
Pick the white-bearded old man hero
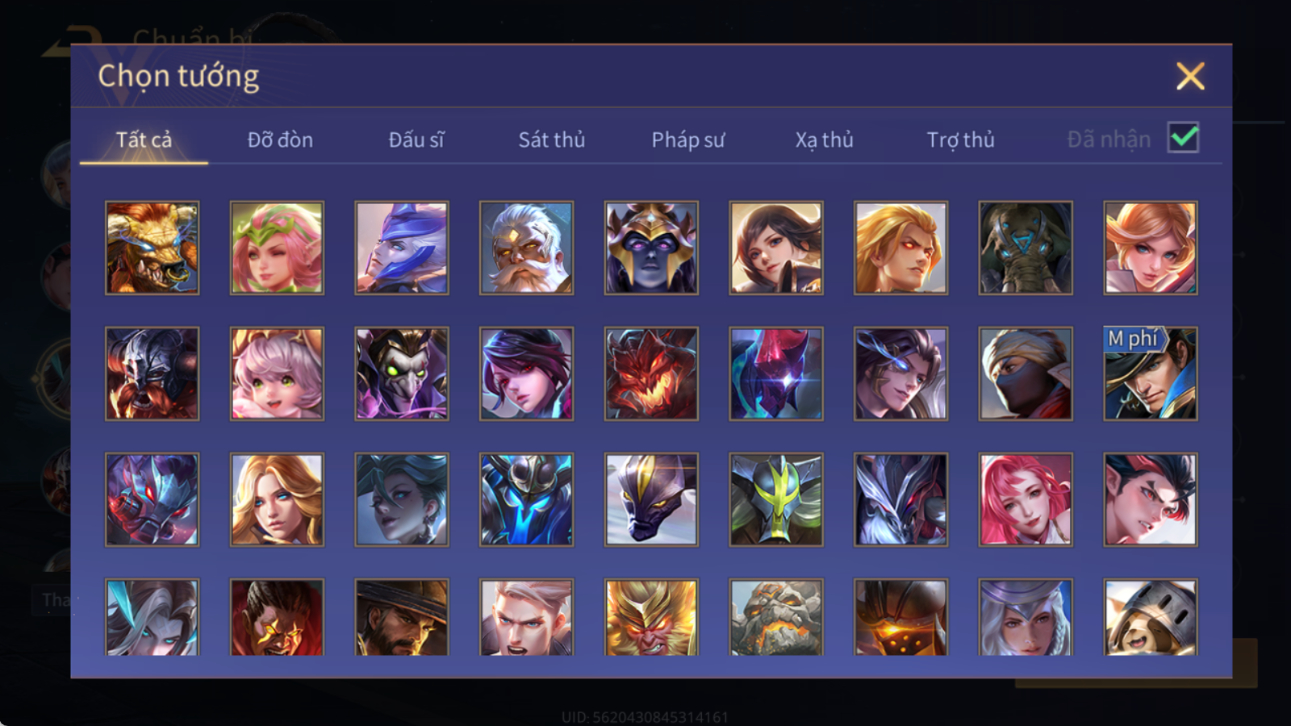[526, 248]
